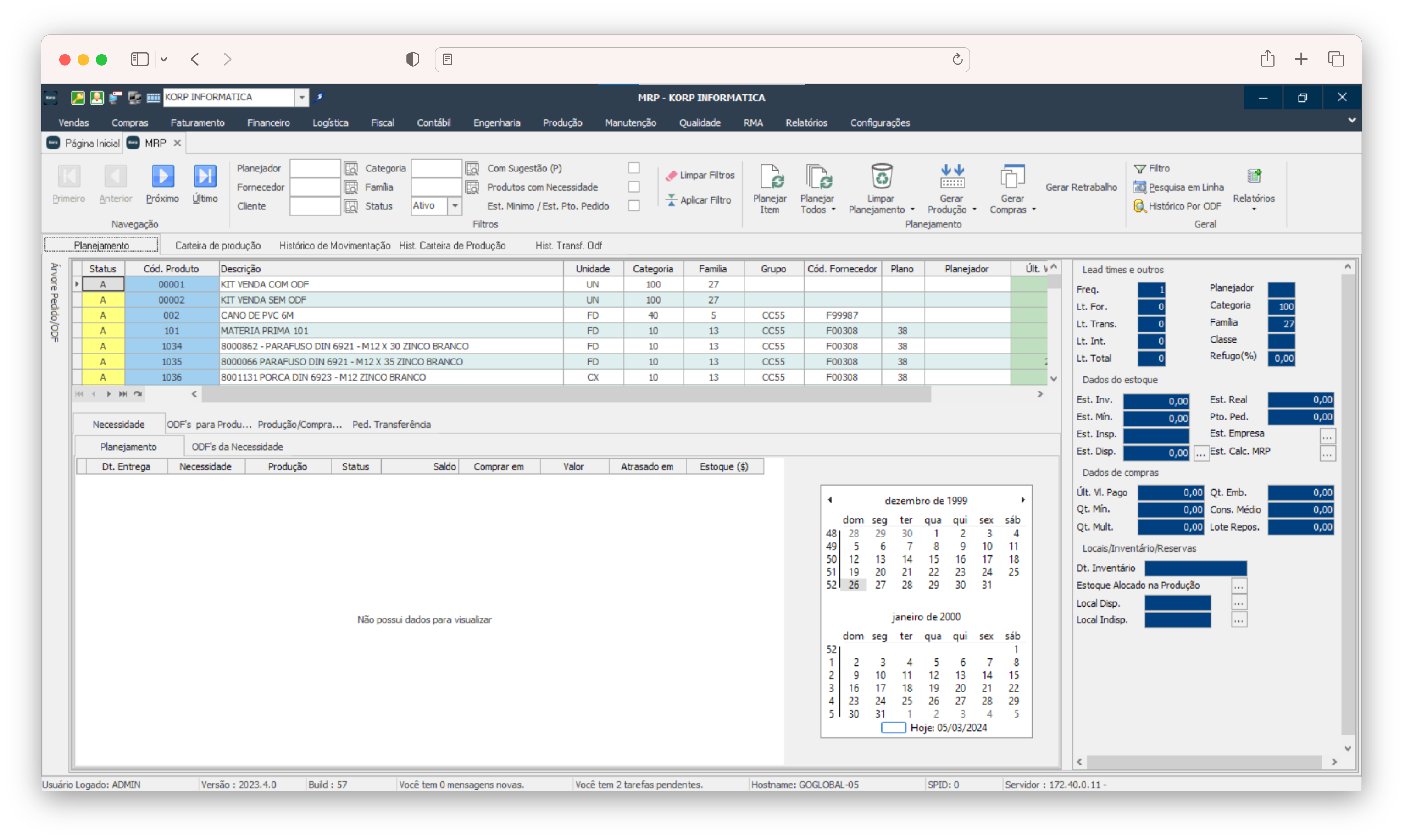Image resolution: width=1405 pixels, height=840 pixels.
Task: Open the Árvore Pedido/ODF side panel
Action: (55, 303)
